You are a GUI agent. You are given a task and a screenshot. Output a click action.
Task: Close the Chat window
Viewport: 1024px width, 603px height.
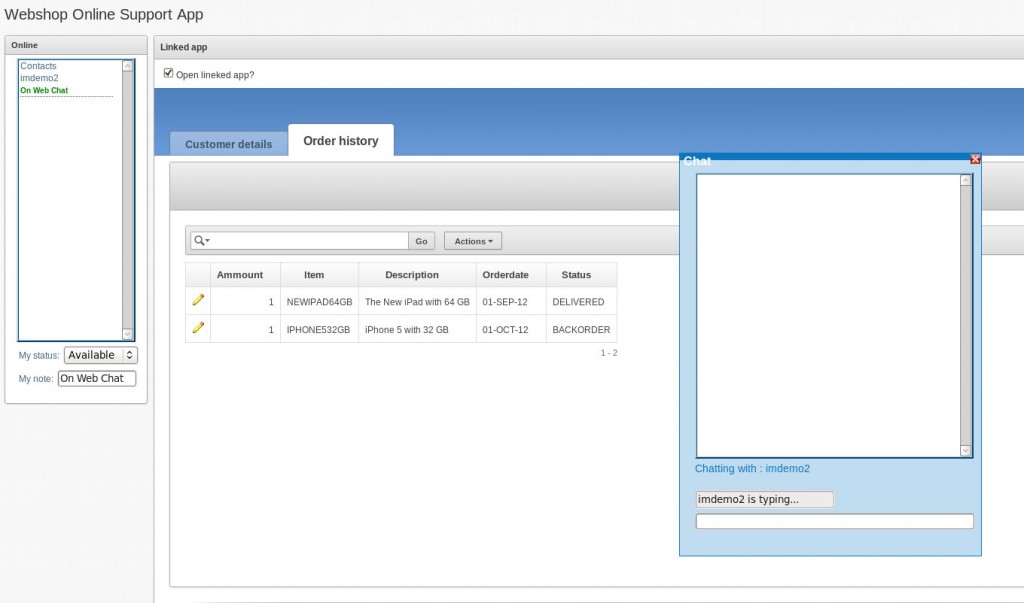click(975, 159)
